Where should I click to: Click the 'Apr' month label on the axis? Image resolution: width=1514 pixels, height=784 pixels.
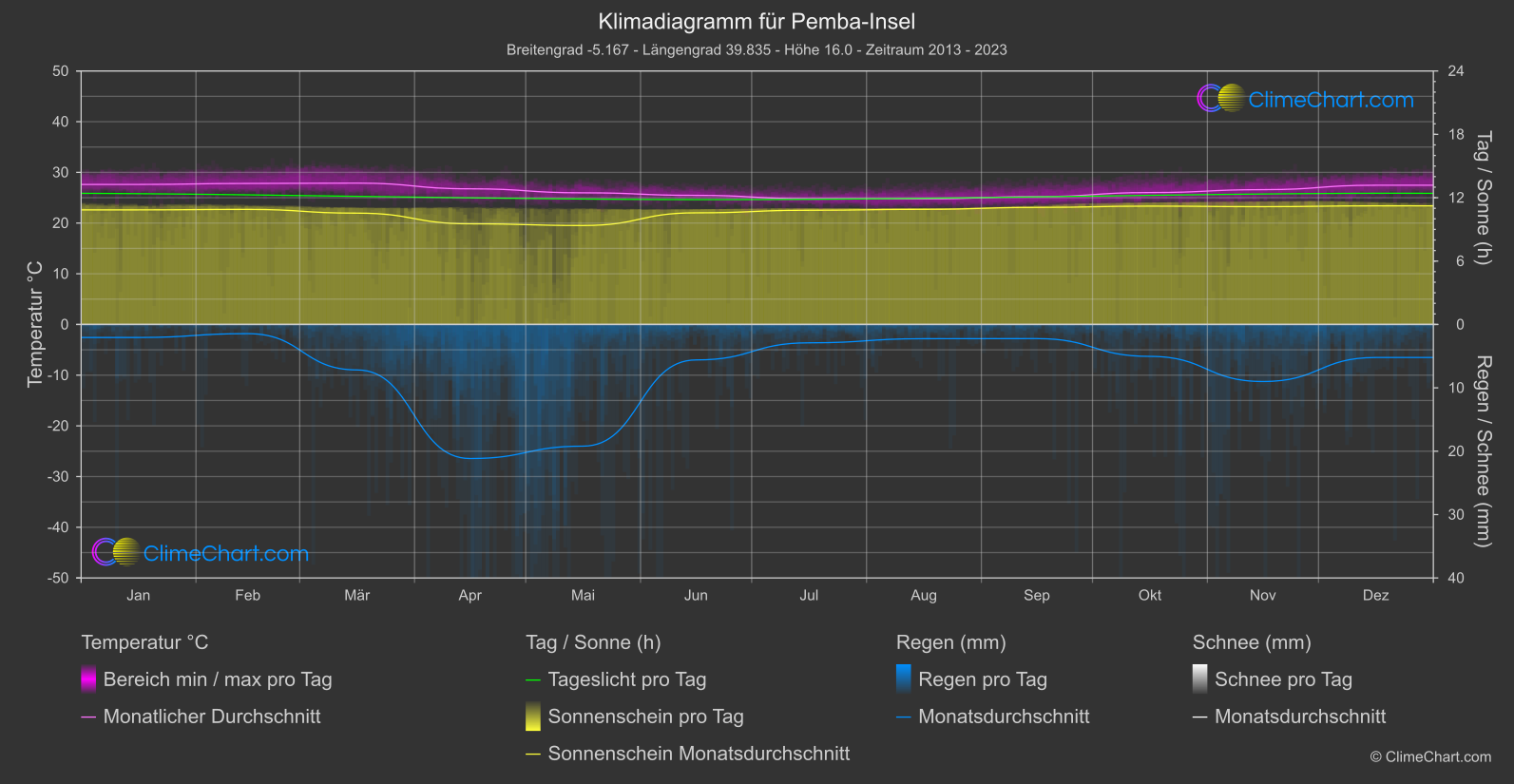(470, 595)
